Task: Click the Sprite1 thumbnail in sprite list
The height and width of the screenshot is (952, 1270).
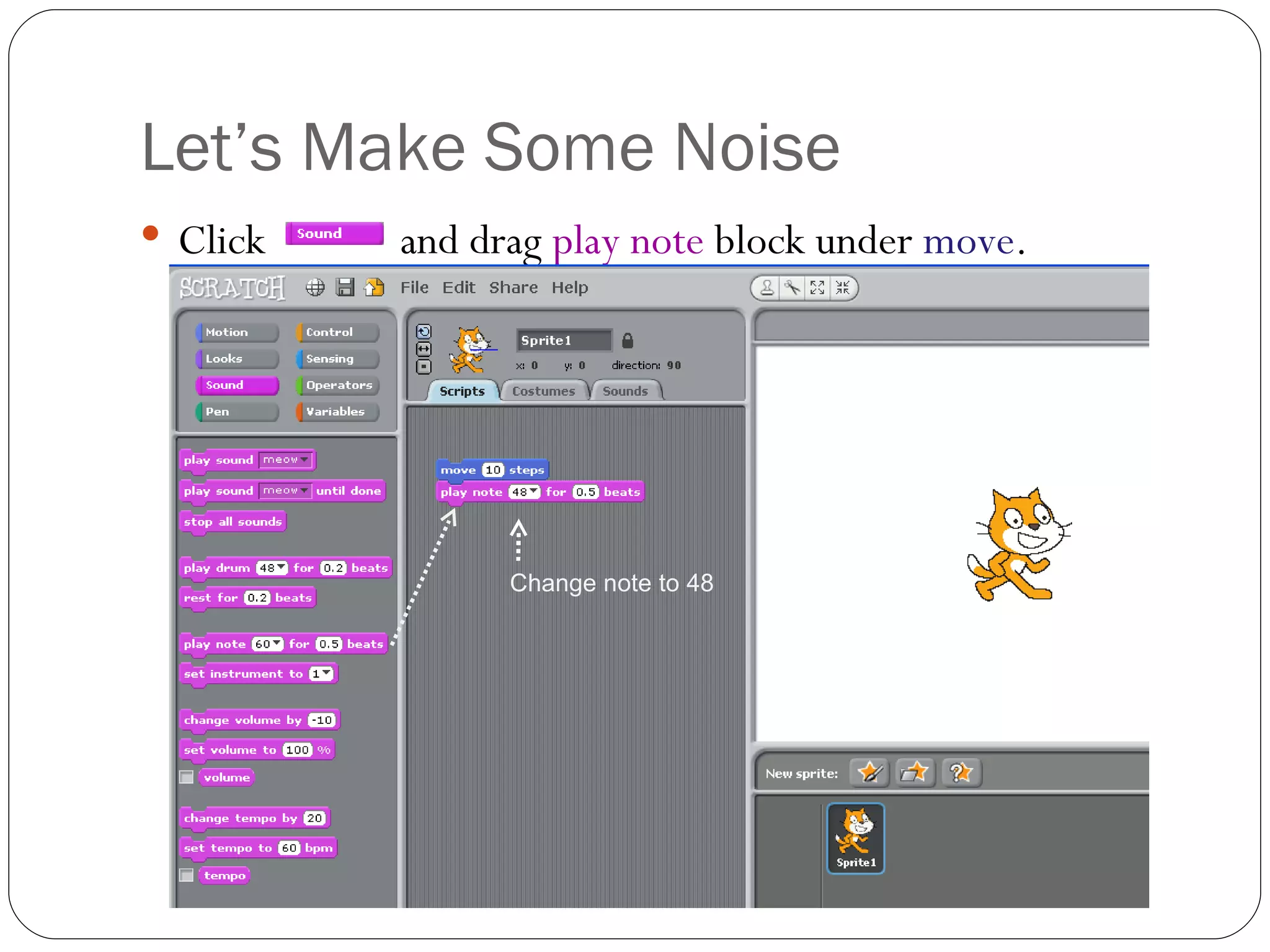Action: 855,839
